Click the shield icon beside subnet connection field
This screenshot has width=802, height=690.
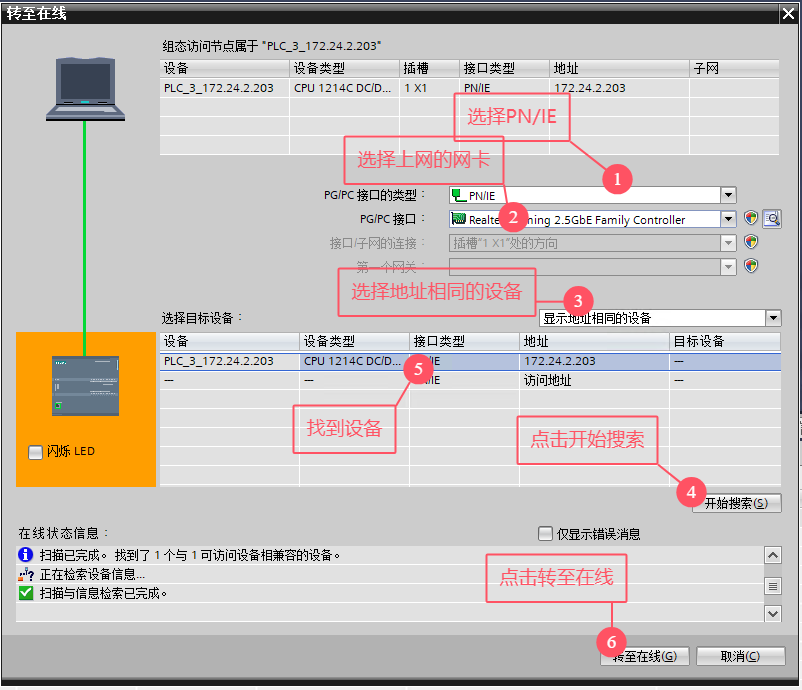point(750,242)
